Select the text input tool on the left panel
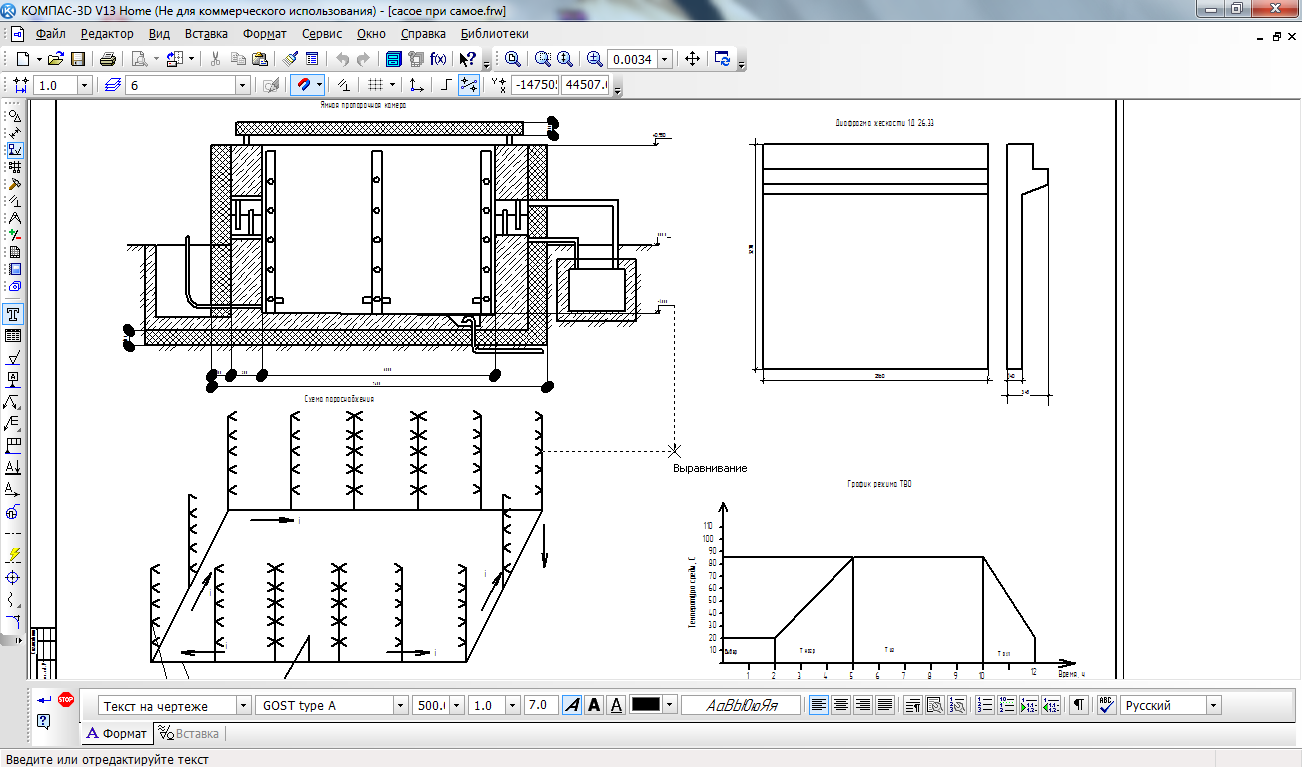 click(x=14, y=314)
